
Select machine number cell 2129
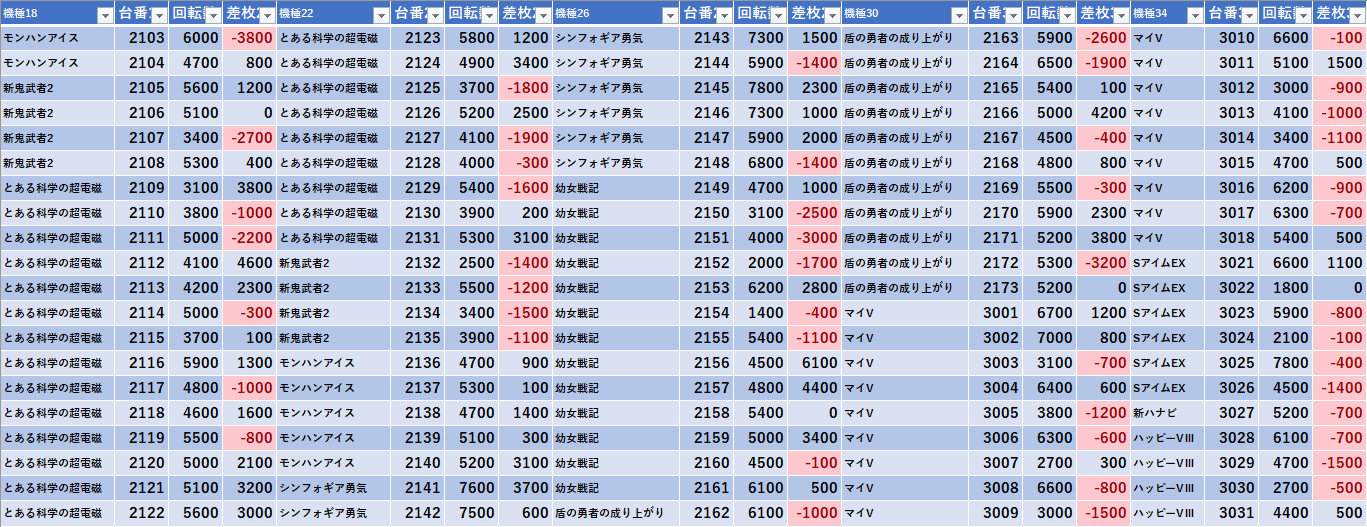click(x=417, y=188)
